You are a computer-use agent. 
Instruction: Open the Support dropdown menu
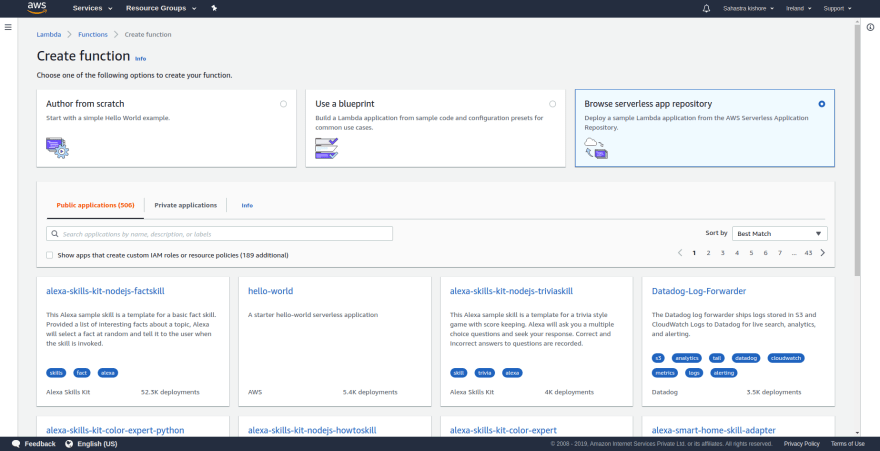[837, 8]
